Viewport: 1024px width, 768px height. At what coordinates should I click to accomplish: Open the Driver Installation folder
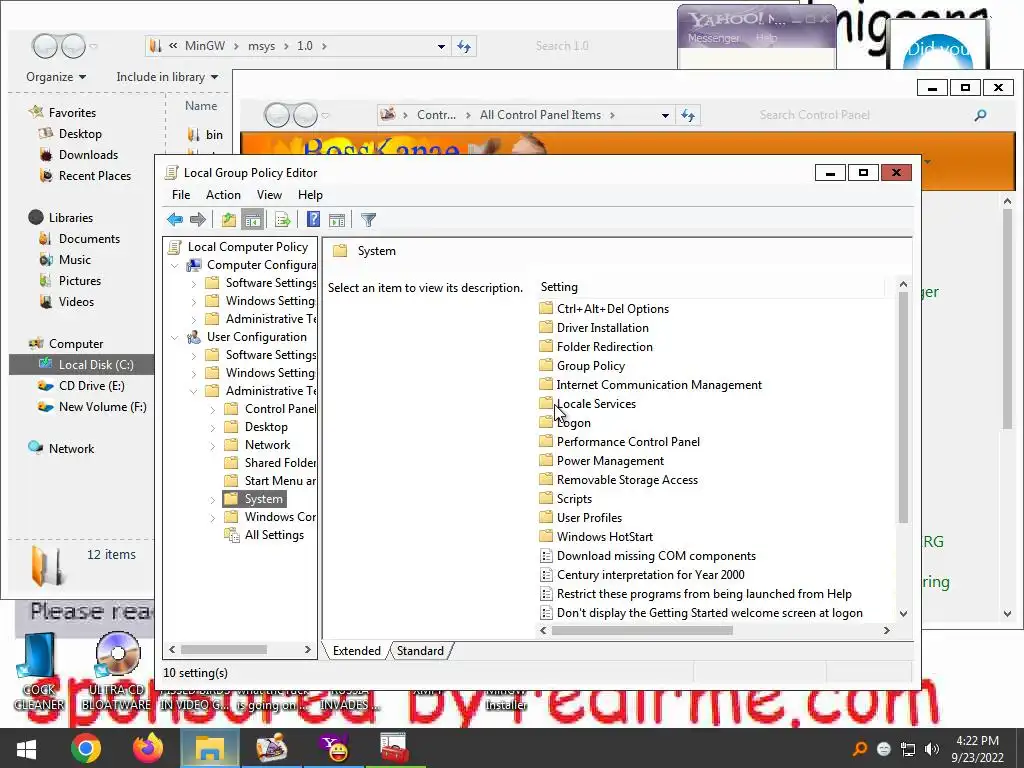[x=602, y=328]
